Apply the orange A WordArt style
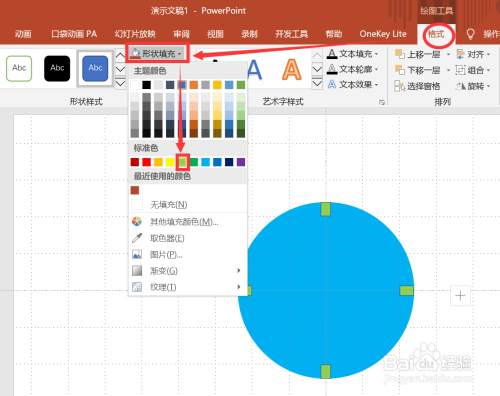The width and height of the screenshot is (500, 396). click(292, 70)
